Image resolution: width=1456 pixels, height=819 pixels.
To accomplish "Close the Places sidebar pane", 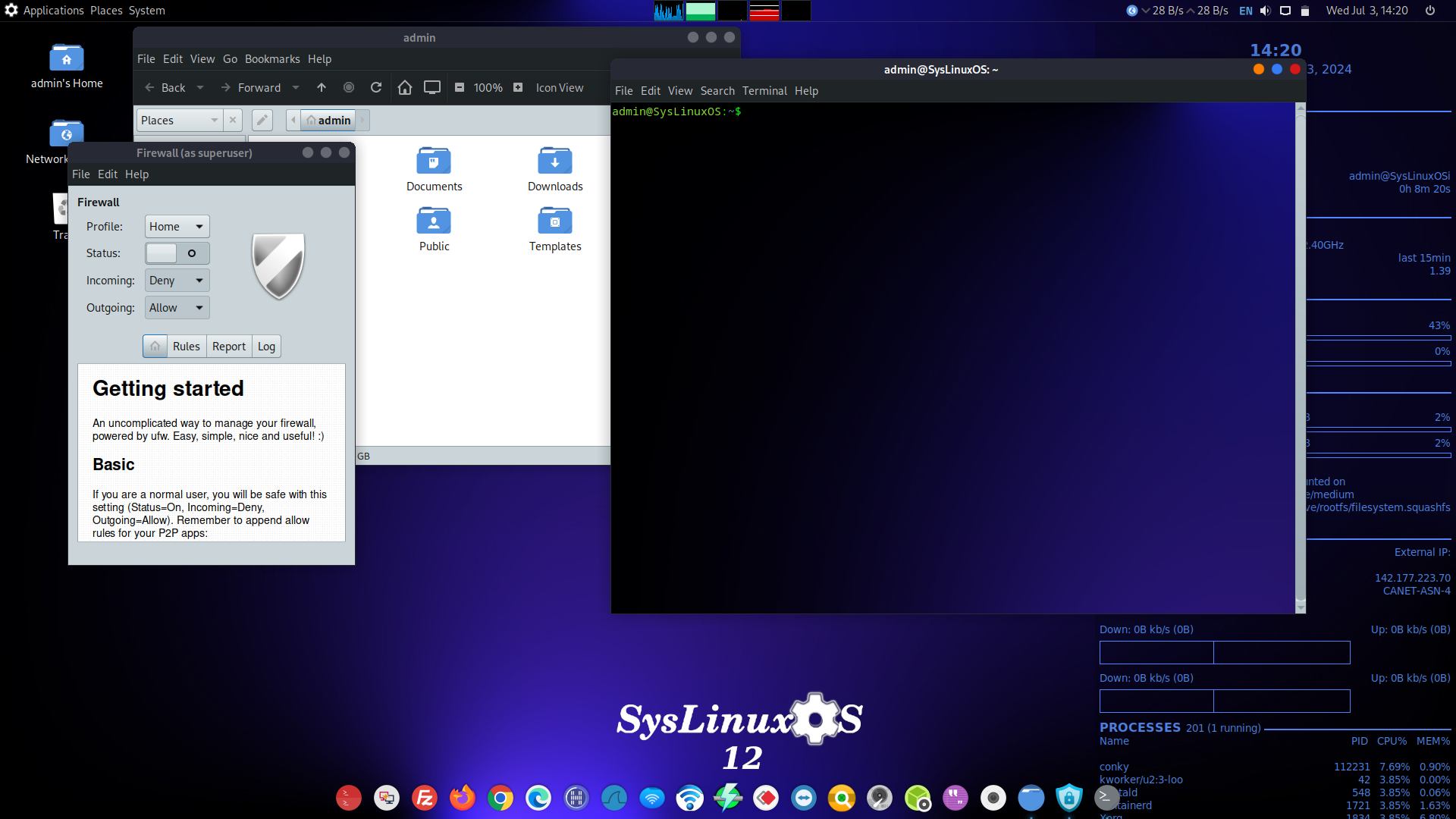I will [x=233, y=121].
